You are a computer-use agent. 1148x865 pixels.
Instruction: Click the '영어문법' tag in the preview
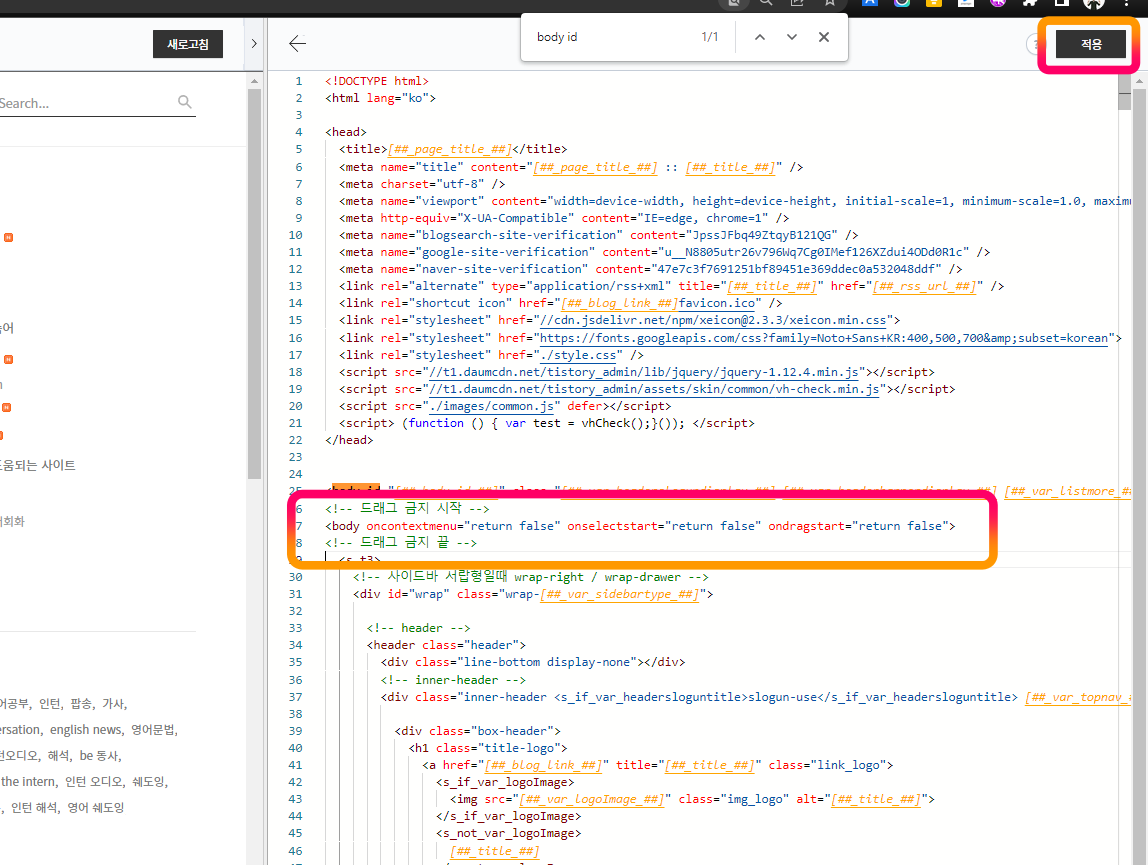point(153,730)
